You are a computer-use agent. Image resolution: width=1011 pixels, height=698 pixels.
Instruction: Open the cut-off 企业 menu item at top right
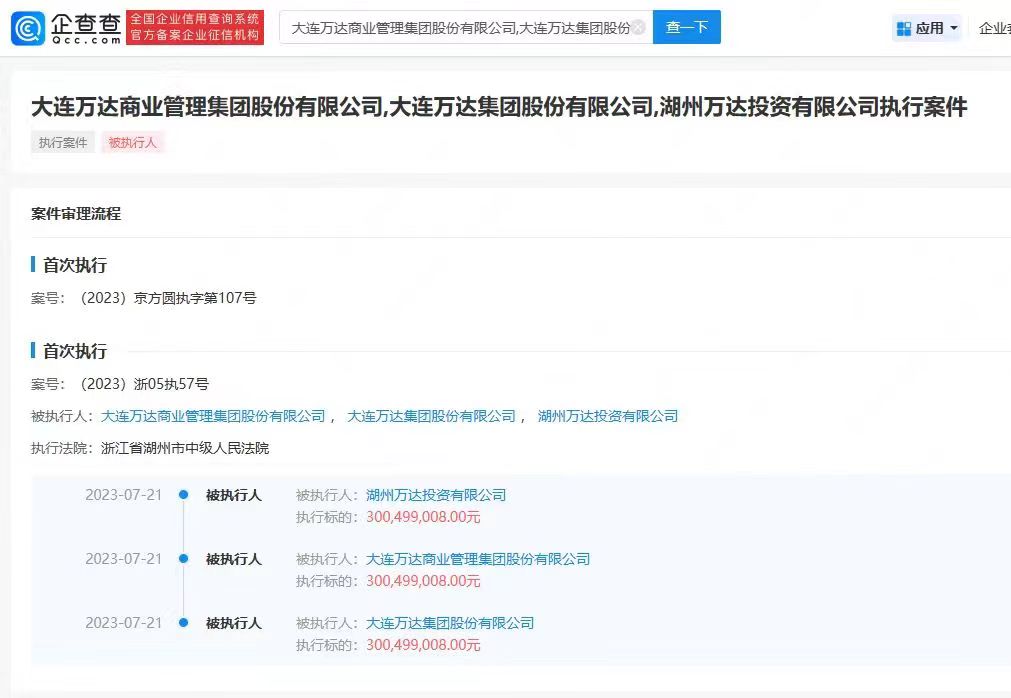tap(994, 28)
